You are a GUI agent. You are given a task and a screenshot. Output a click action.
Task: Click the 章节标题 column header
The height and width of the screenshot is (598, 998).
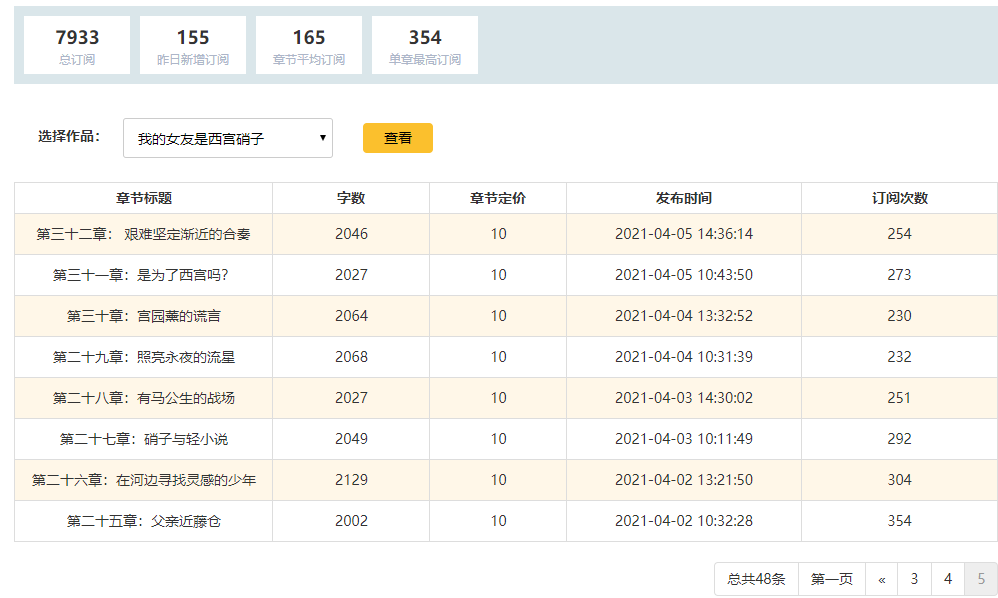(144, 198)
